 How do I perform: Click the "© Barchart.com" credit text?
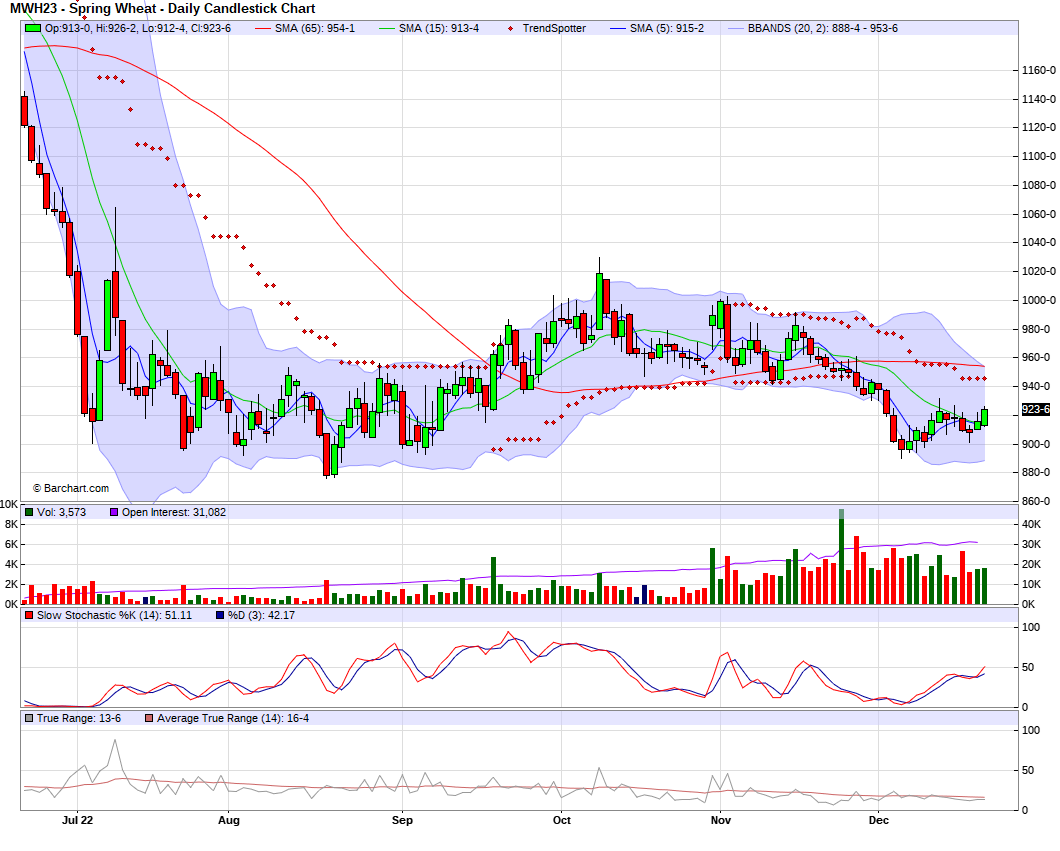click(x=71, y=488)
